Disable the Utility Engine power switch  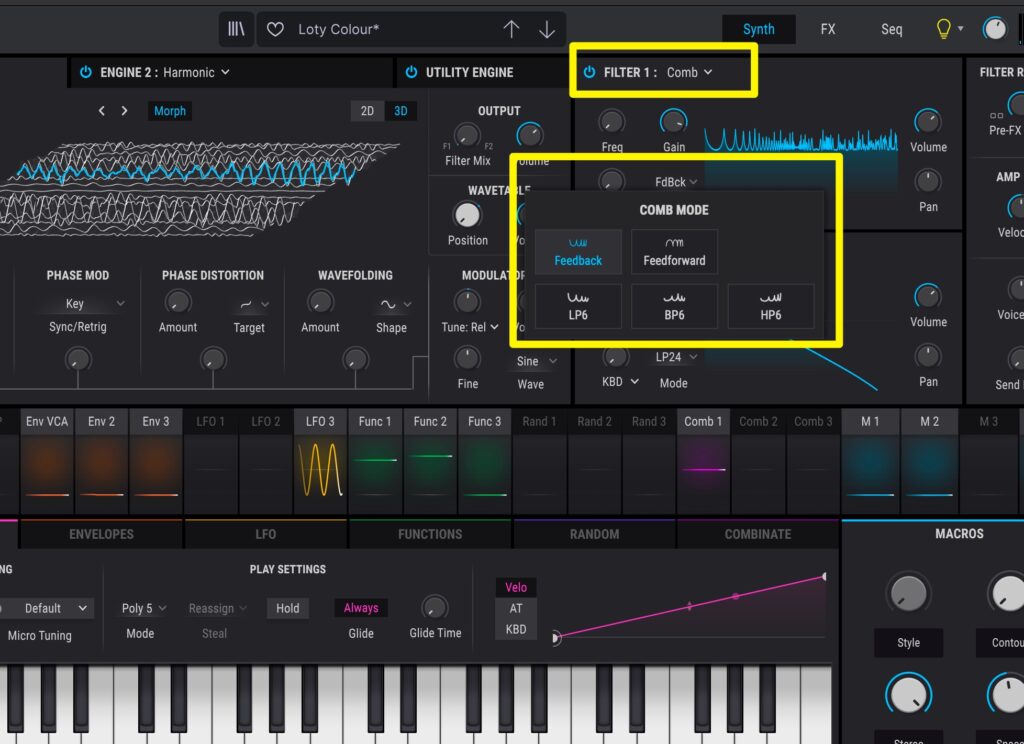(411, 72)
